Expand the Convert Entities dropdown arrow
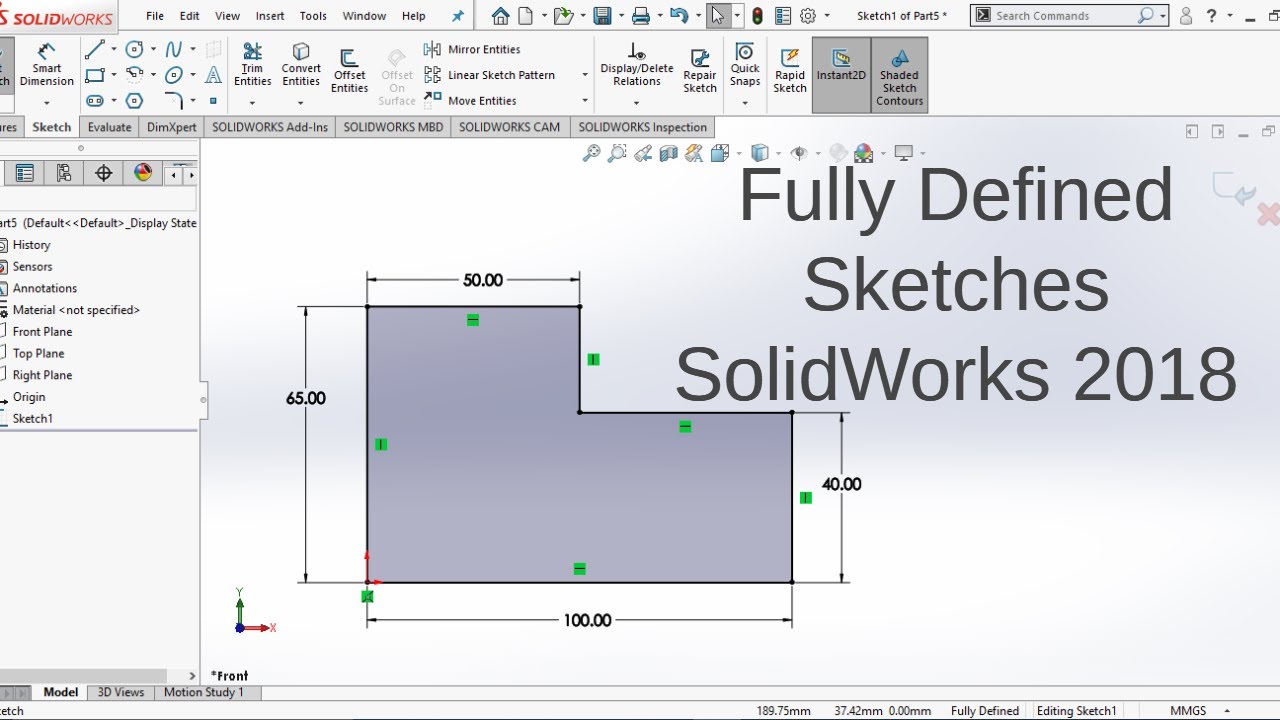The height and width of the screenshot is (720, 1280). [301, 102]
